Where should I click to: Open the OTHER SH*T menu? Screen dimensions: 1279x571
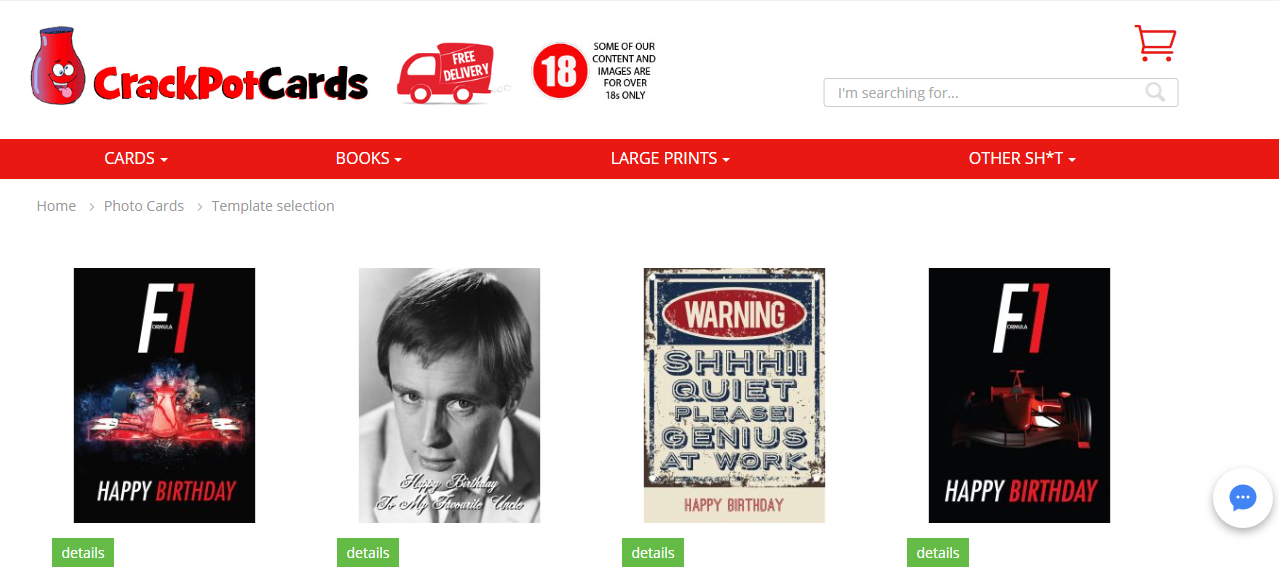1022,158
